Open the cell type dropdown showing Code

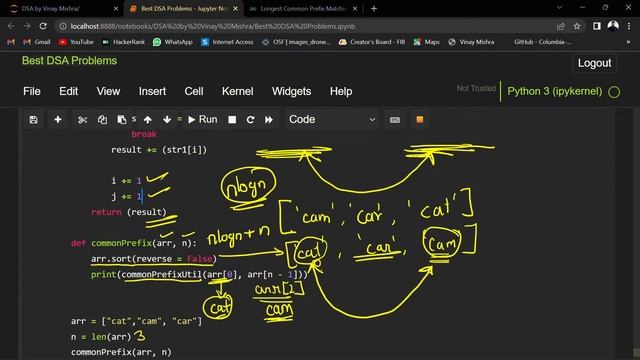pos(332,120)
